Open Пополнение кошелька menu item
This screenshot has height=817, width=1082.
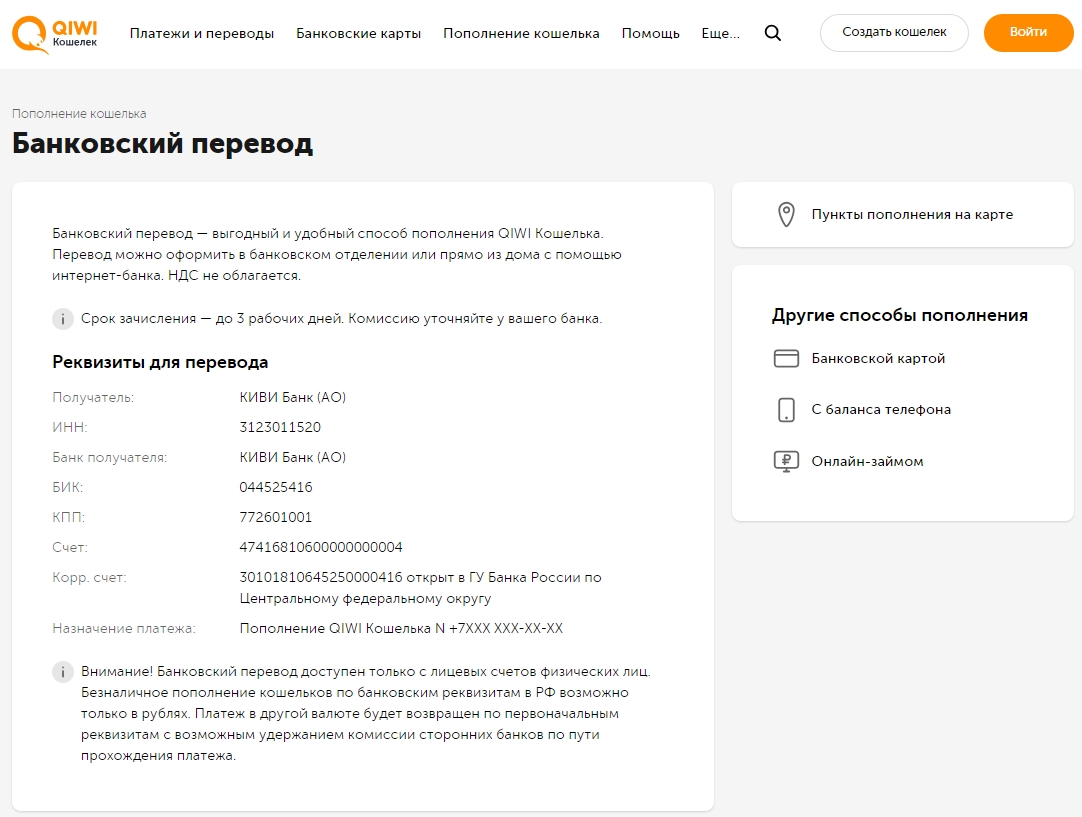[x=521, y=33]
